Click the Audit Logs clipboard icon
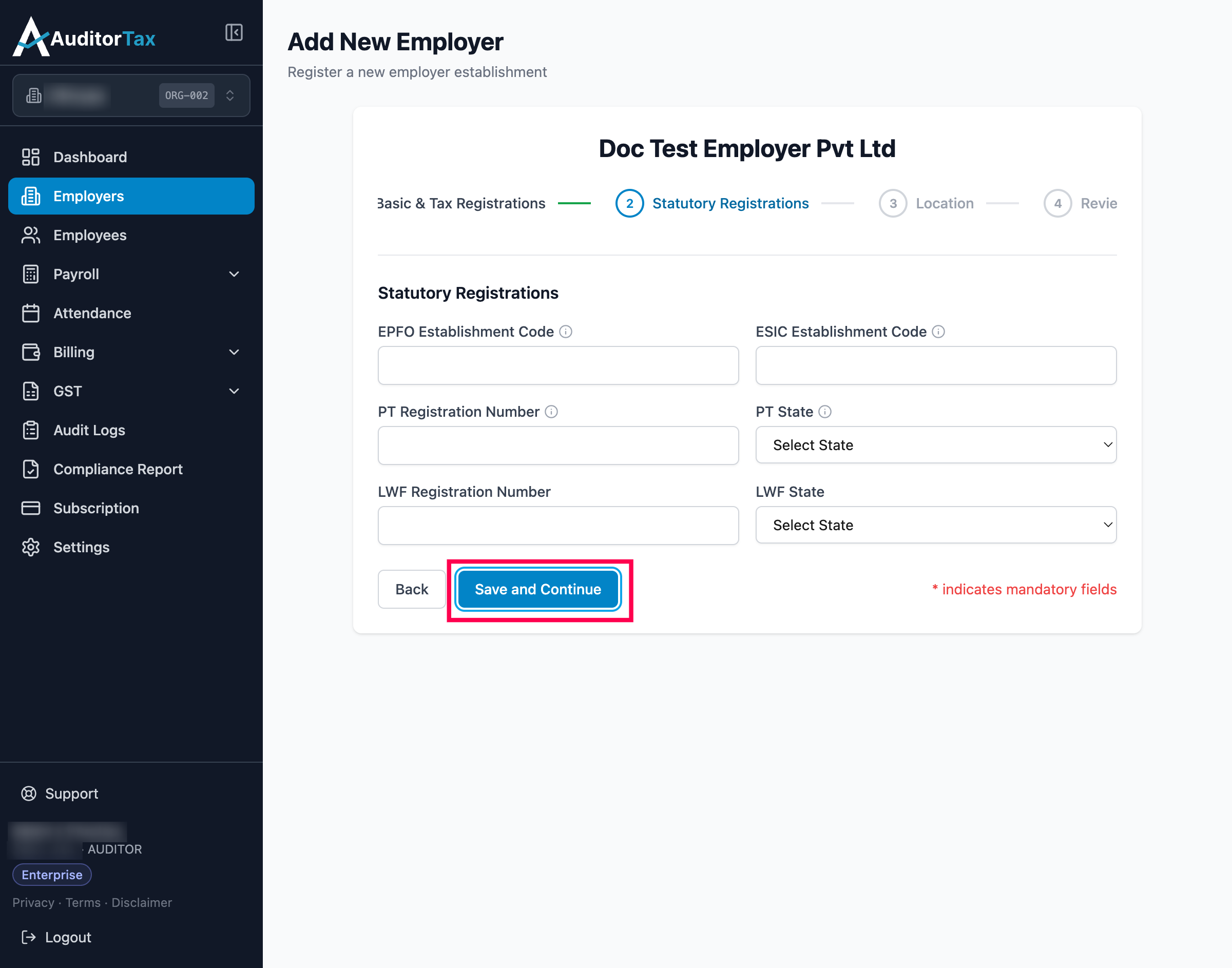Image resolution: width=1232 pixels, height=968 pixels. click(31, 430)
